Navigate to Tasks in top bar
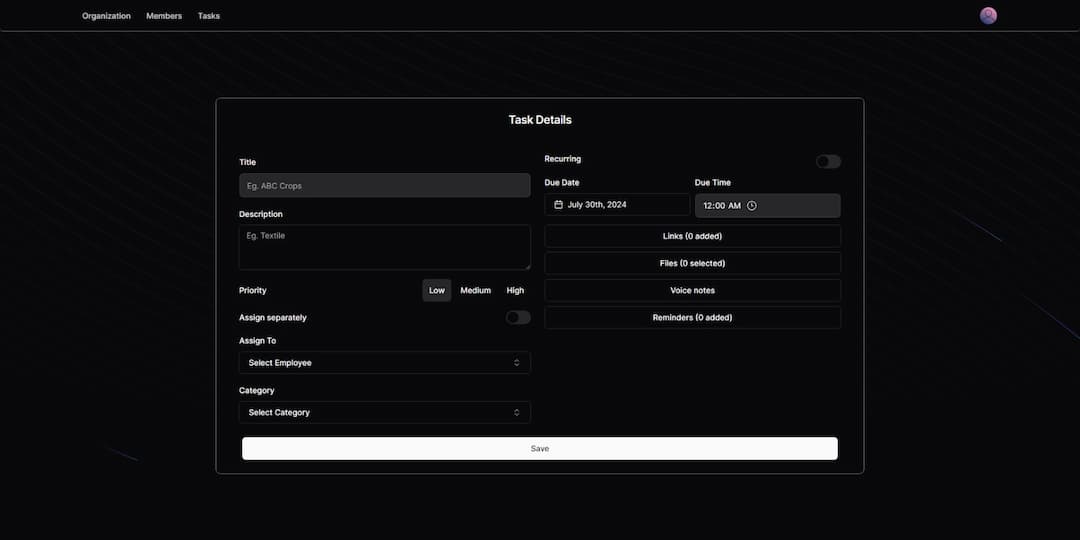The image size is (1080, 540). click(x=209, y=16)
